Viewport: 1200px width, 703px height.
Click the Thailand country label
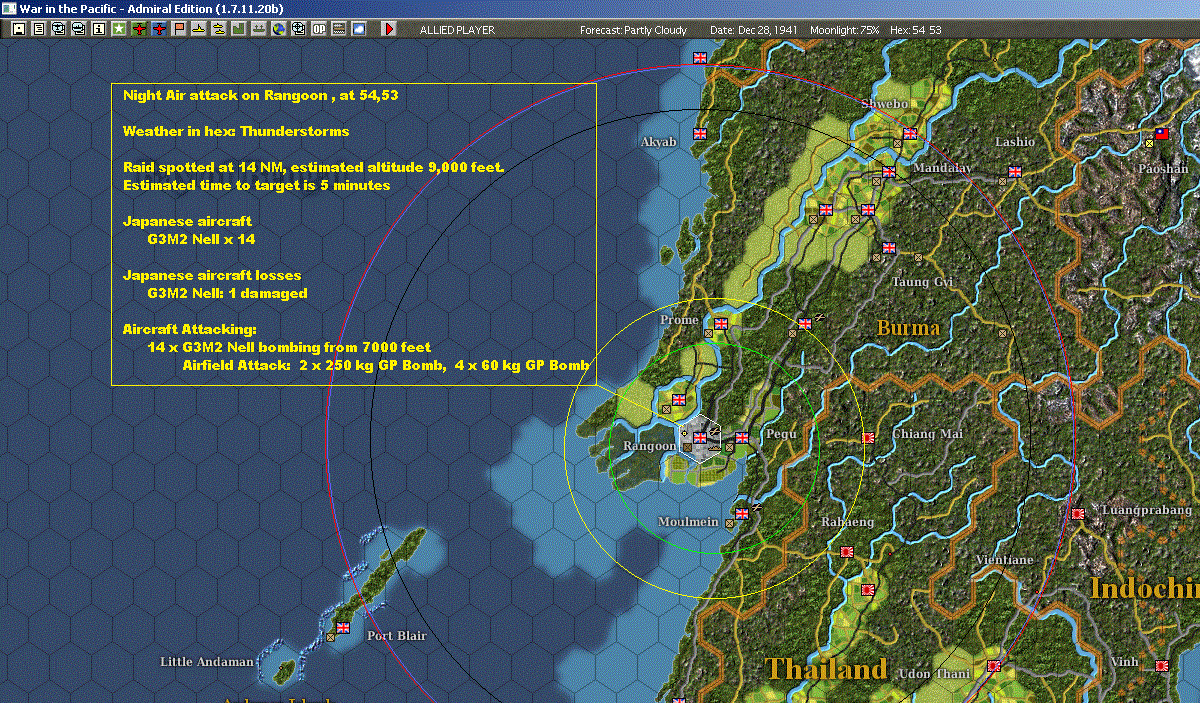(826, 669)
